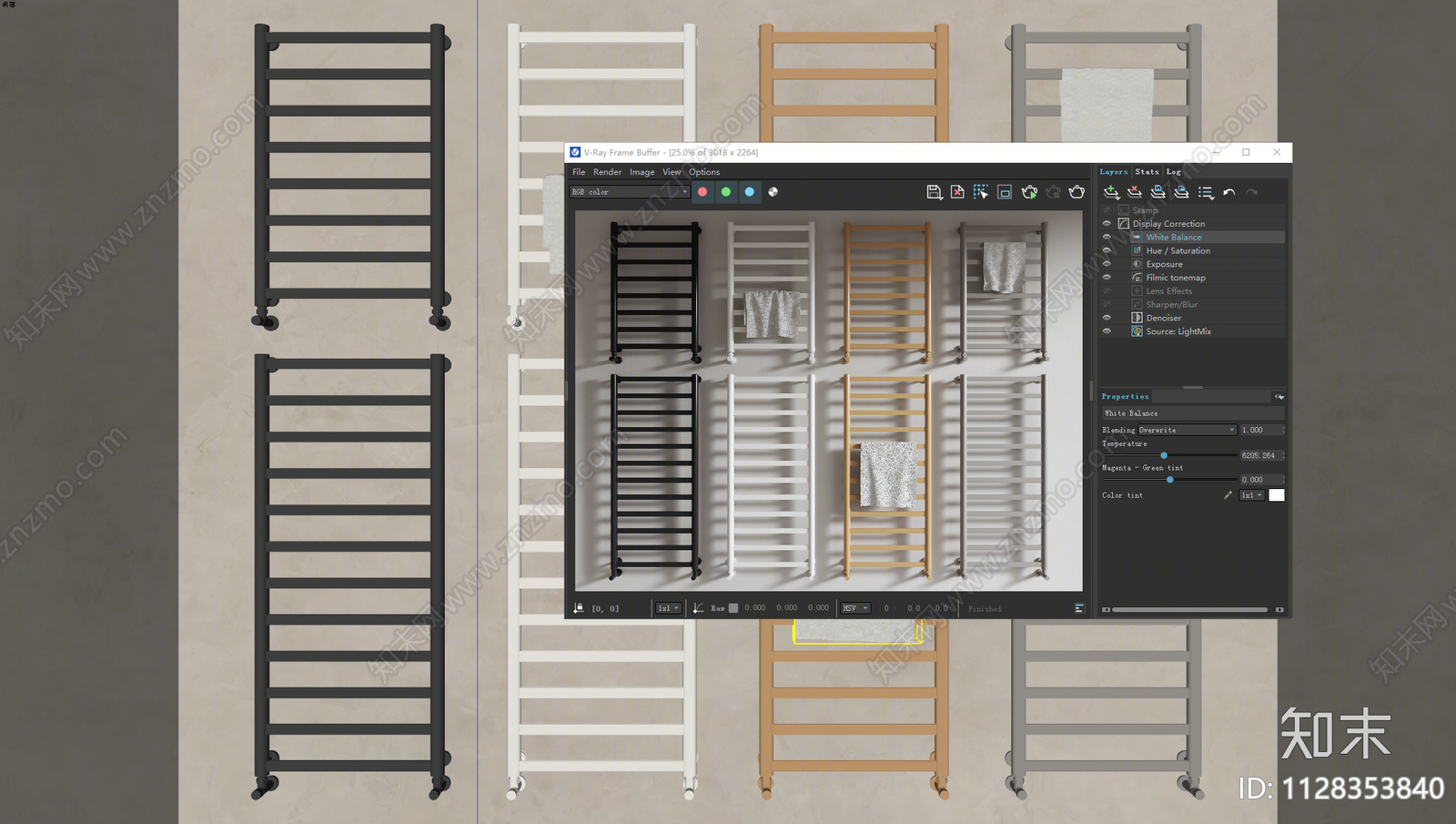Viewport: 1456px width, 824px height.
Task: Click the Temperature slider handle
Action: pyautogui.click(x=1164, y=455)
